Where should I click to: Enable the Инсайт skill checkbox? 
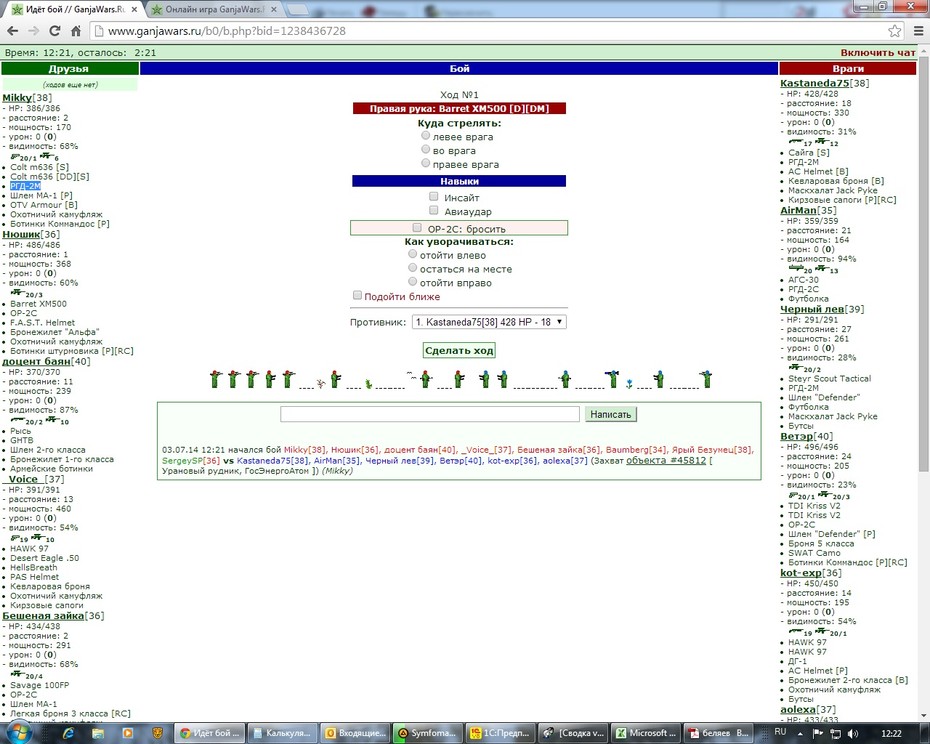(434, 196)
